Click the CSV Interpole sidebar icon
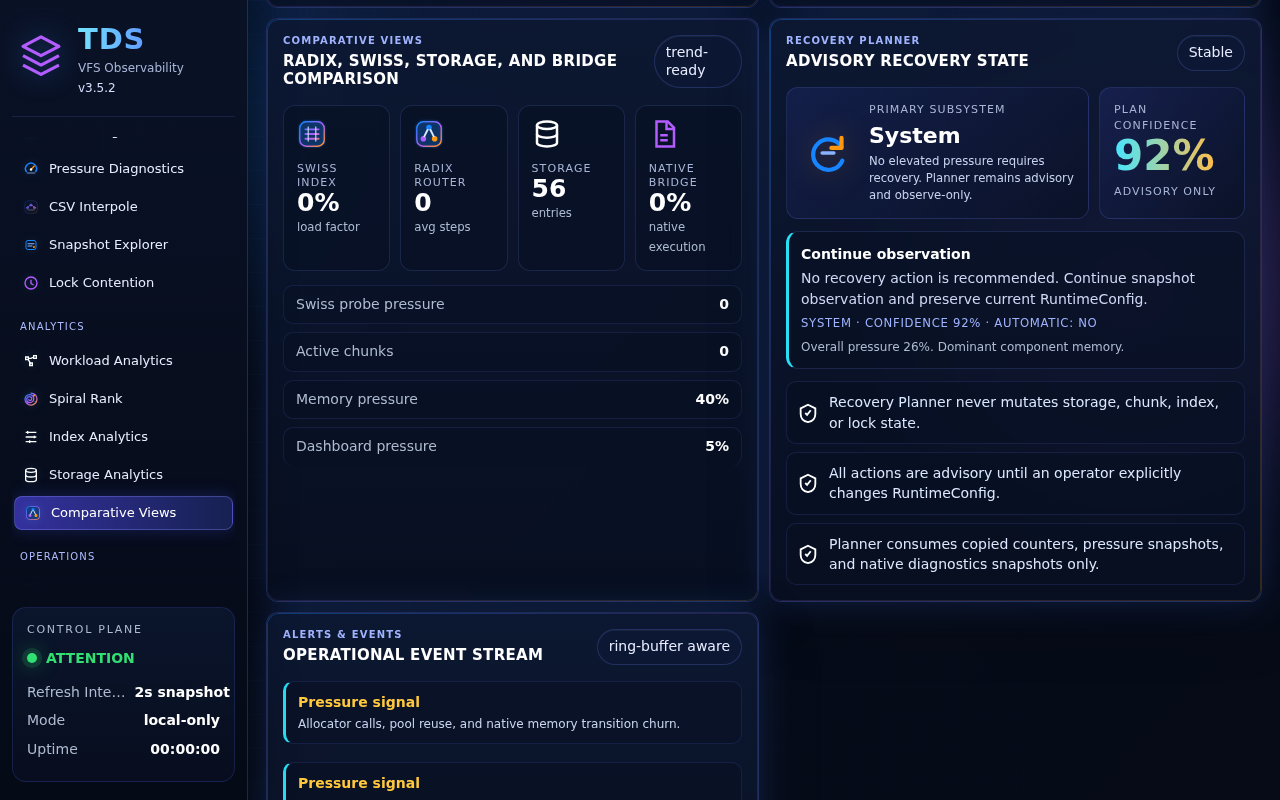The width and height of the screenshot is (1280, 800). [x=31, y=207]
